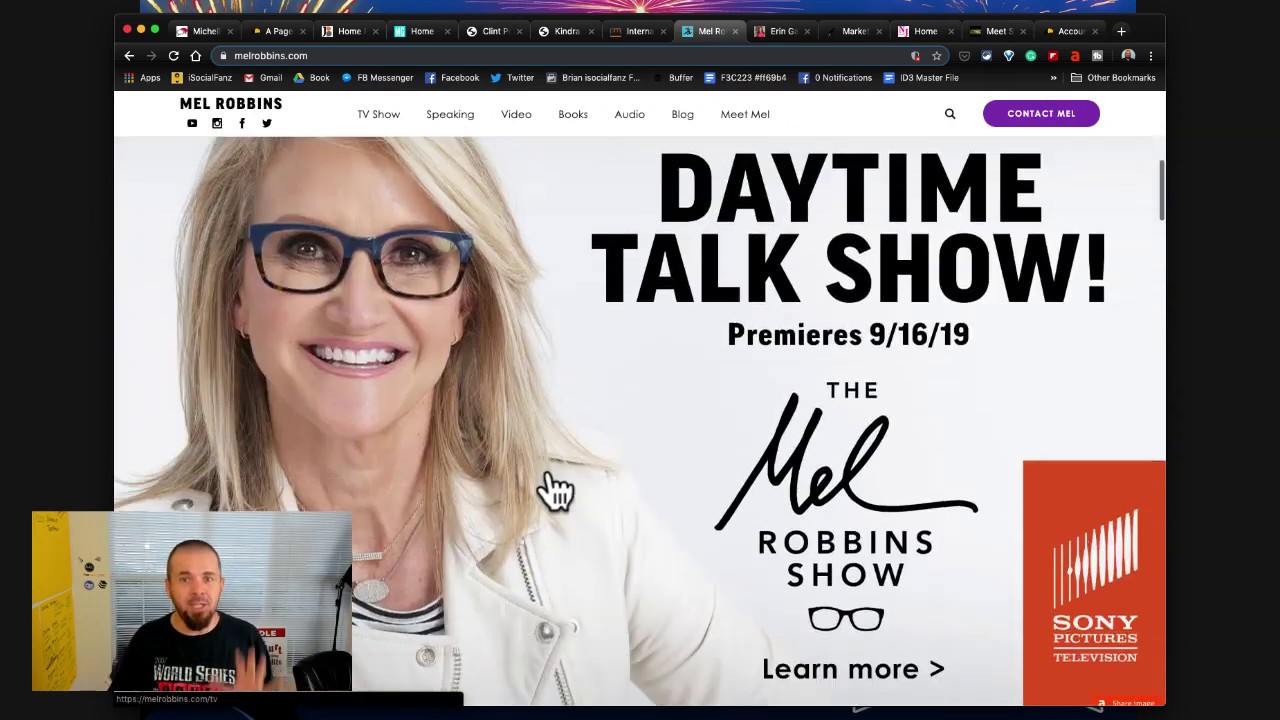The width and height of the screenshot is (1280, 720).
Task: Switch to the Account tab
Action: tap(1070, 31)
